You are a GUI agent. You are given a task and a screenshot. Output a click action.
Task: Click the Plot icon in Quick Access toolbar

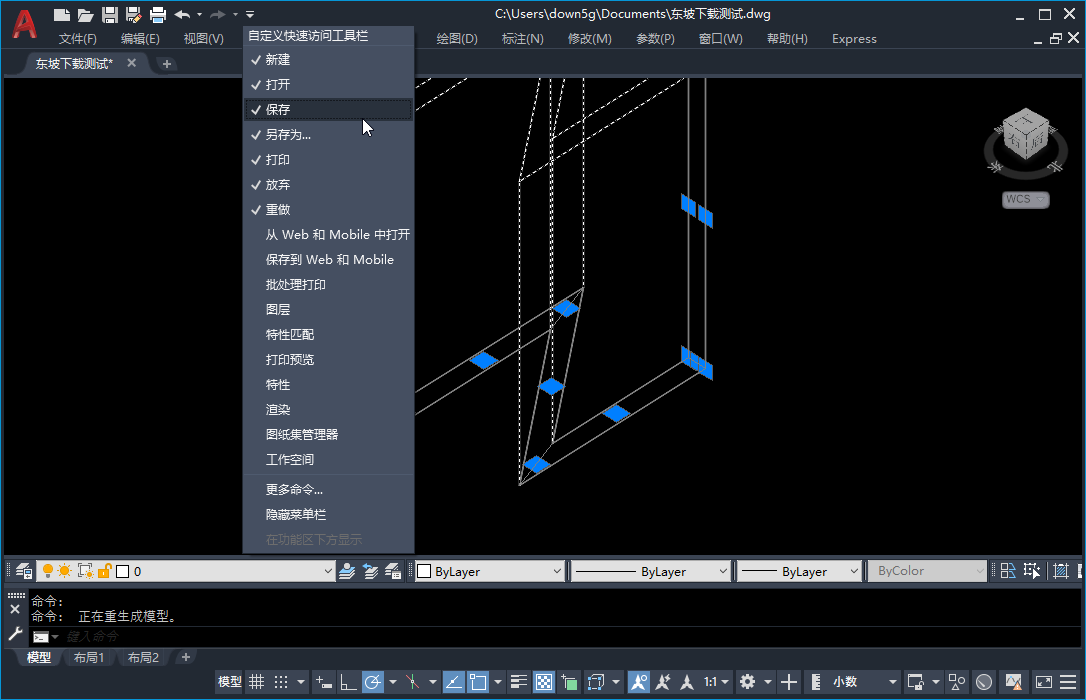tap(157, 14)
